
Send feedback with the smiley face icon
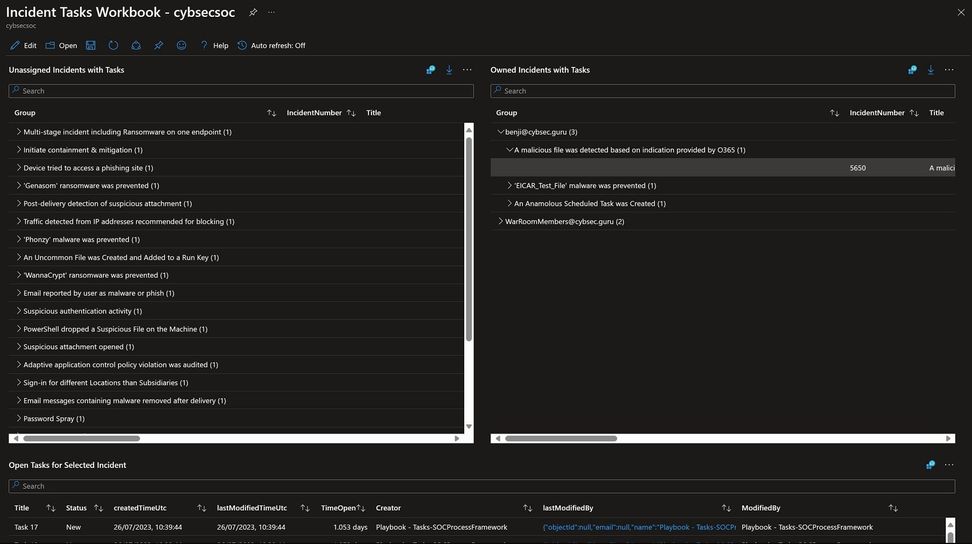tap(181, 45)
